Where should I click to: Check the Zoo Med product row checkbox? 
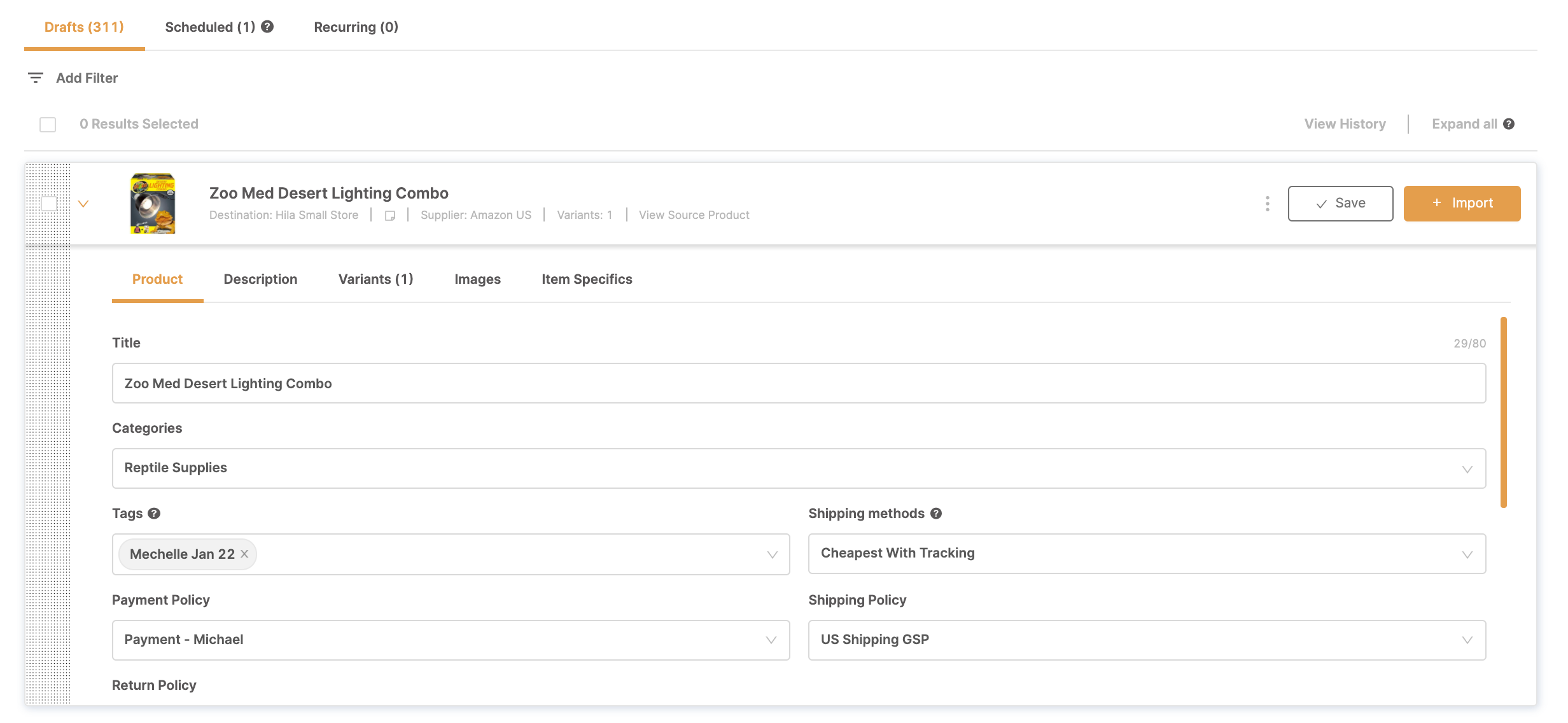(x=48, y=204)
